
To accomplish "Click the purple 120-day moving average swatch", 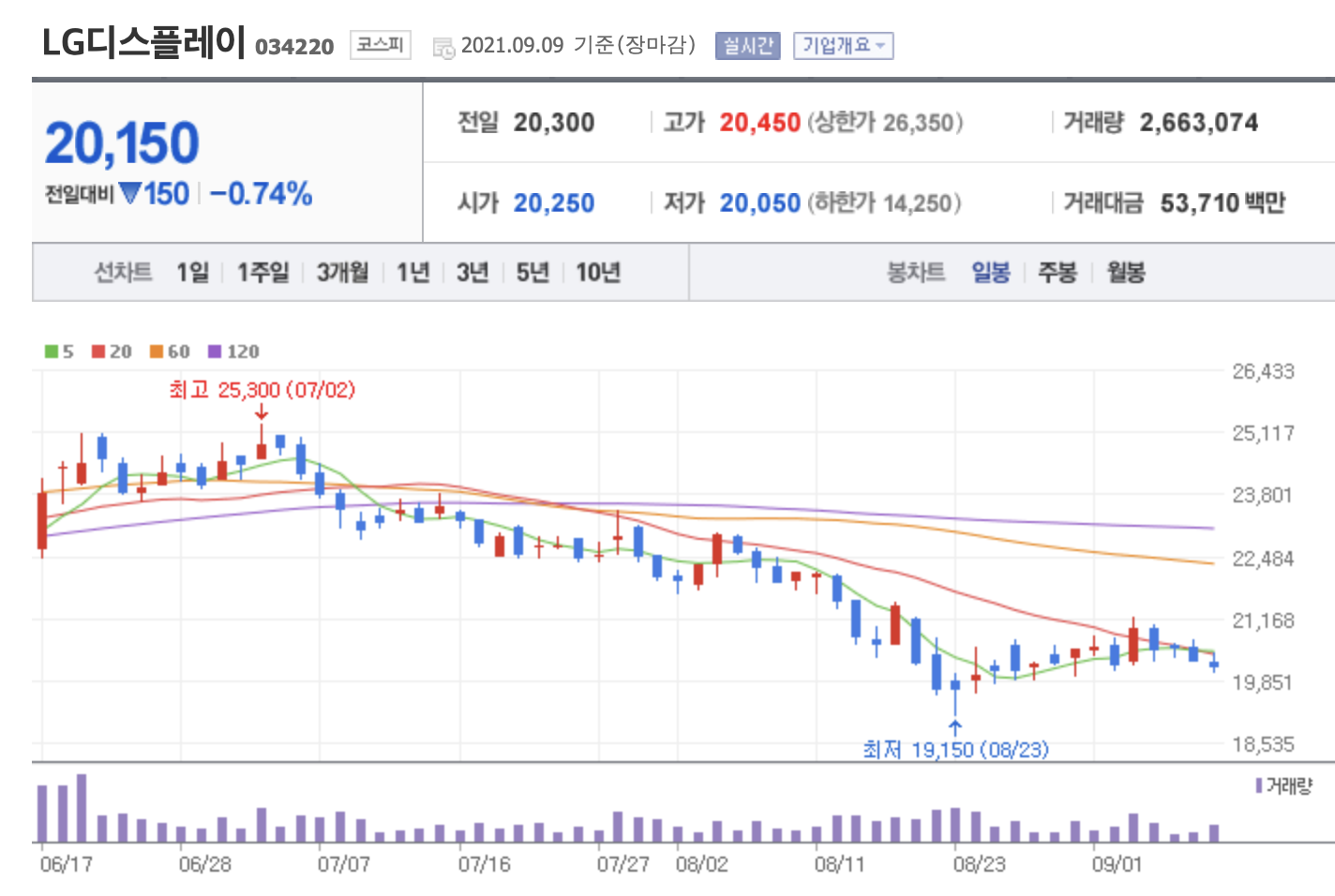I will (x=215, y=351).
